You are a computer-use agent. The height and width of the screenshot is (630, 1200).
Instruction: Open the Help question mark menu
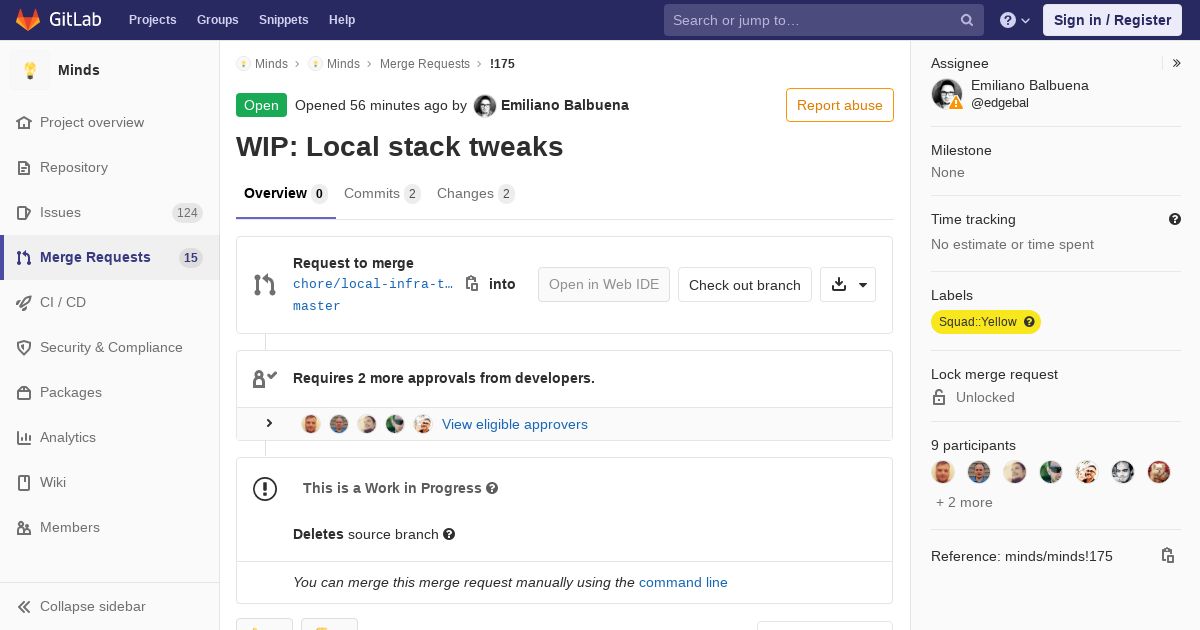(x=1015, y=20)
